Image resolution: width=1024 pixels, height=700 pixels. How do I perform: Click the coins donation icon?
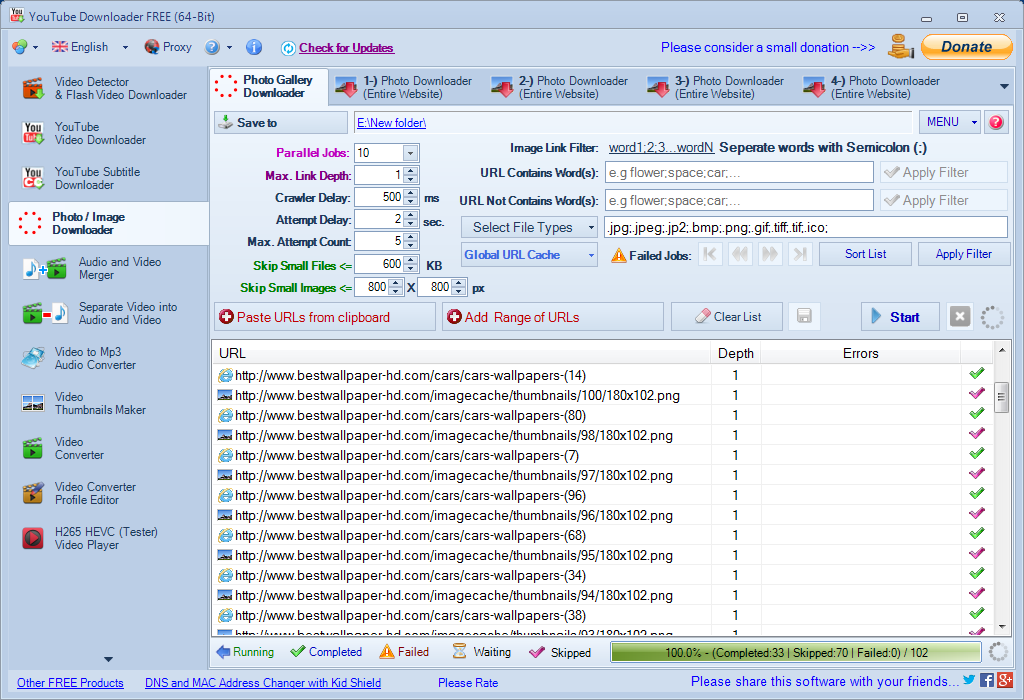click(x=901, y=47)
